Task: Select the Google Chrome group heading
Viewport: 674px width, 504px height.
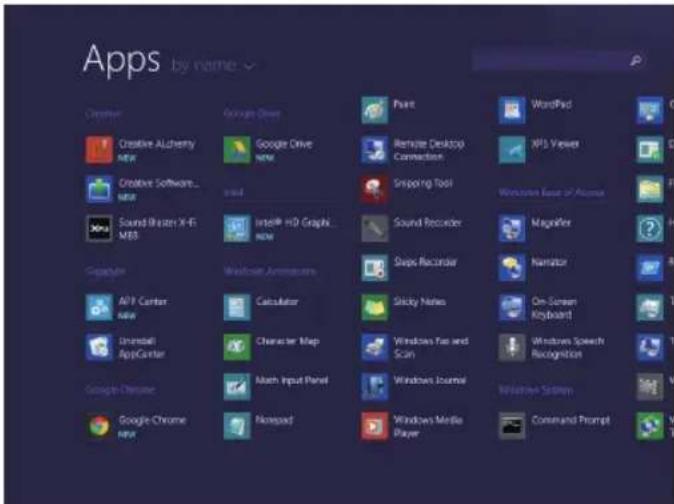Action: click(x=120, y=390)
